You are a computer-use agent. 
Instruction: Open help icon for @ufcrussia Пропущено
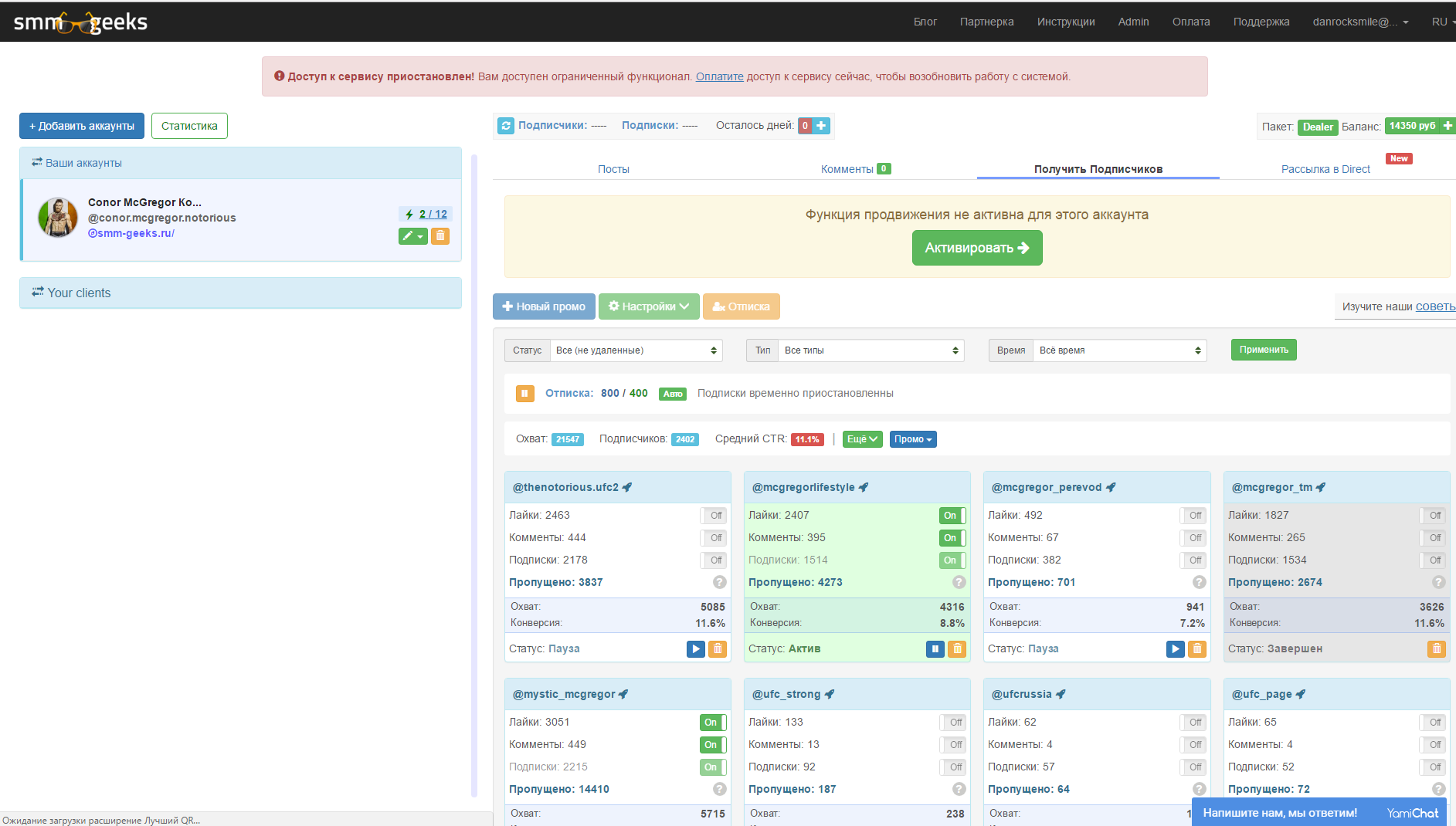(1200, 789)
